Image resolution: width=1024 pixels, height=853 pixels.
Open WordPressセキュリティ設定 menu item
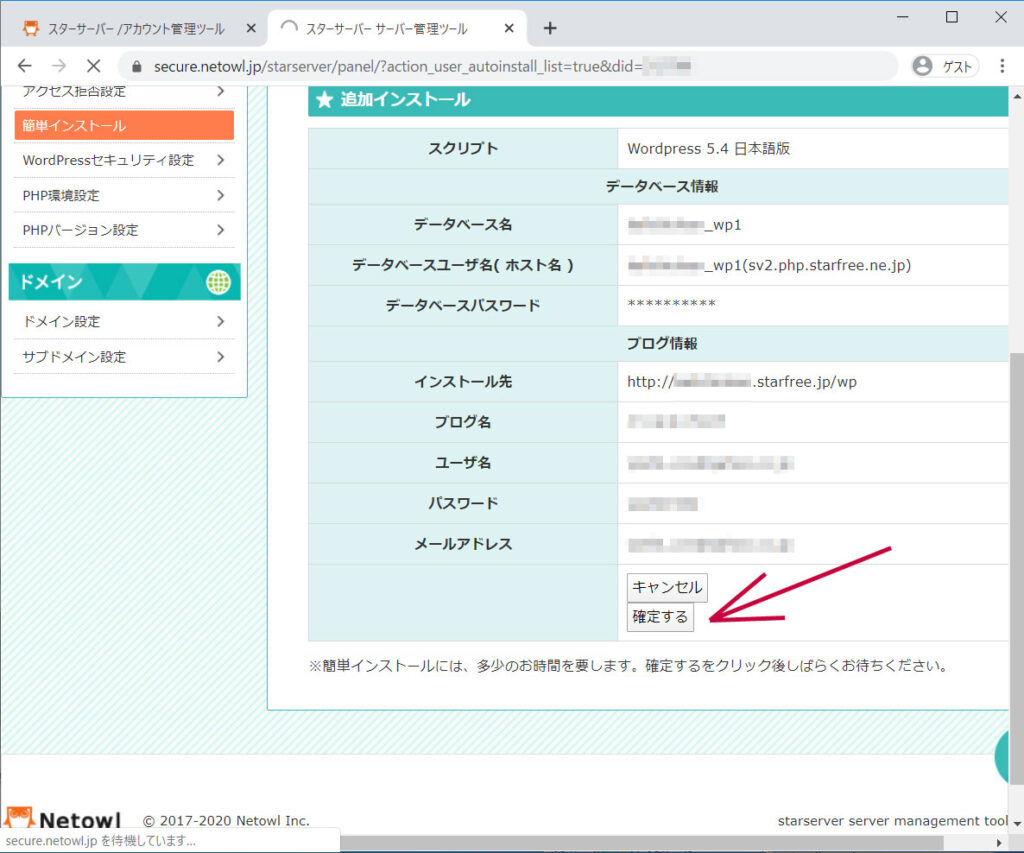pyautogui.click(x=124, y=160)
